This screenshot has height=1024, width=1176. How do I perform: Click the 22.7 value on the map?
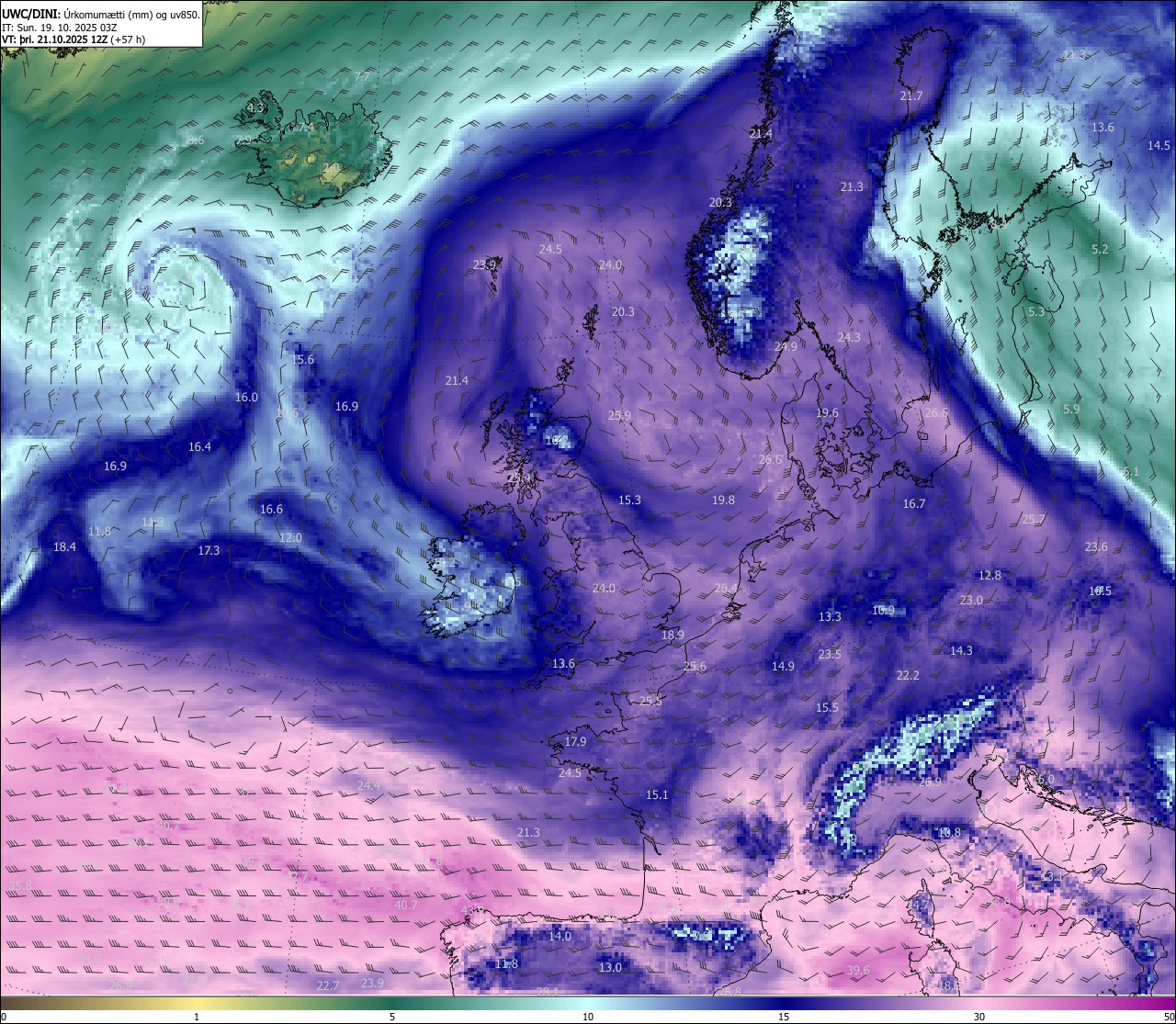click(328, 985)
